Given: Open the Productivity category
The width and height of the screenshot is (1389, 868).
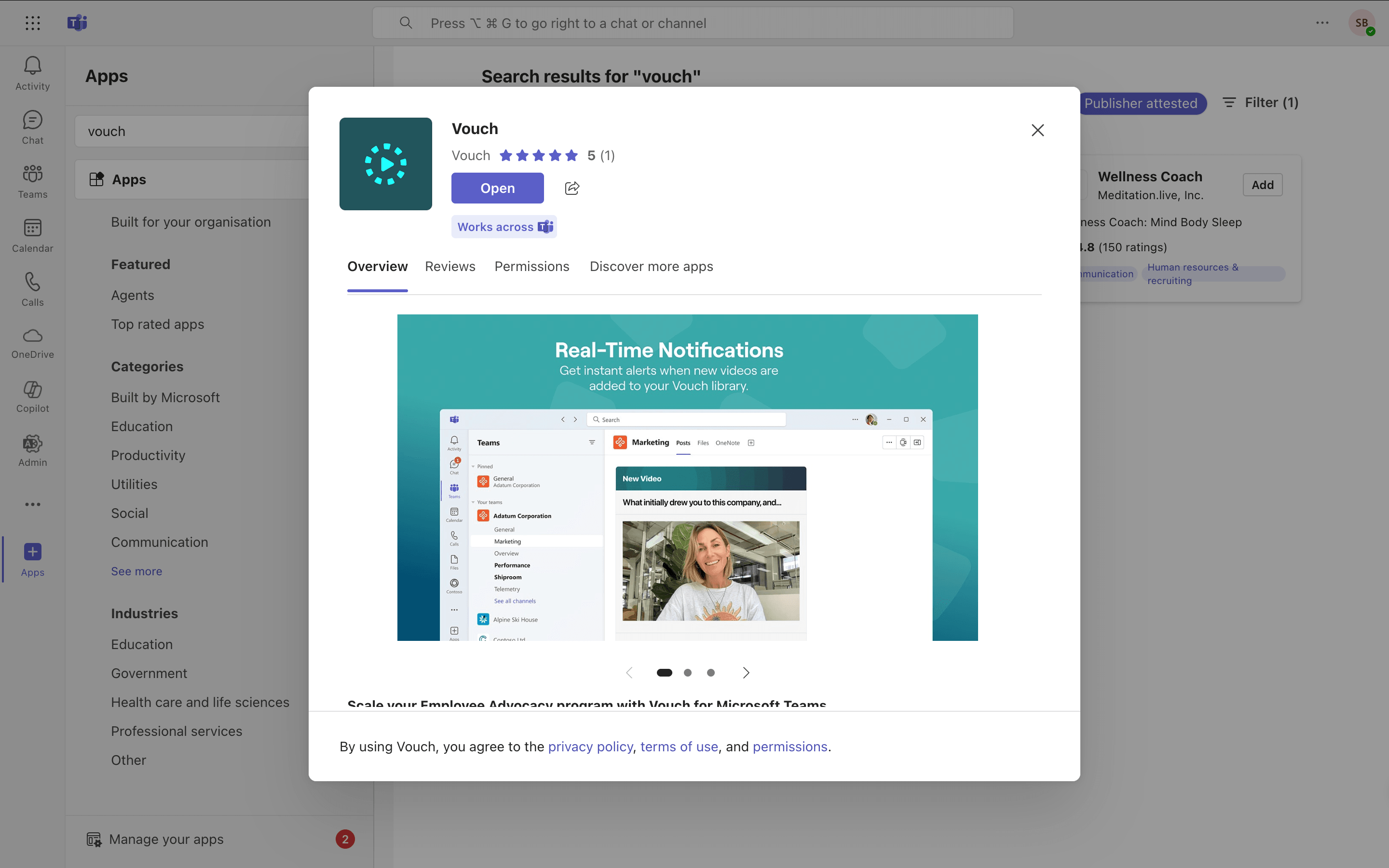Looking at the screenshot, I should pos(148,455).
